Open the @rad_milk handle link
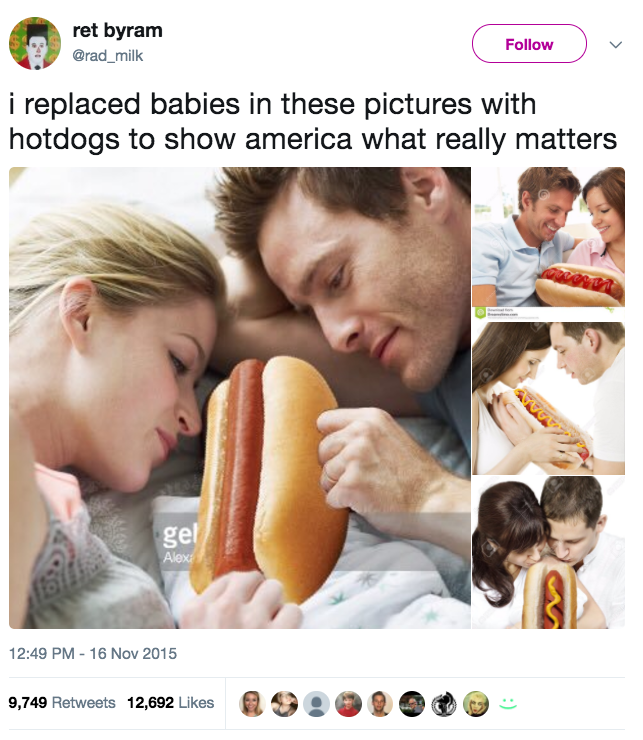The width and height of the screenshot is (643, 740). 108,56
